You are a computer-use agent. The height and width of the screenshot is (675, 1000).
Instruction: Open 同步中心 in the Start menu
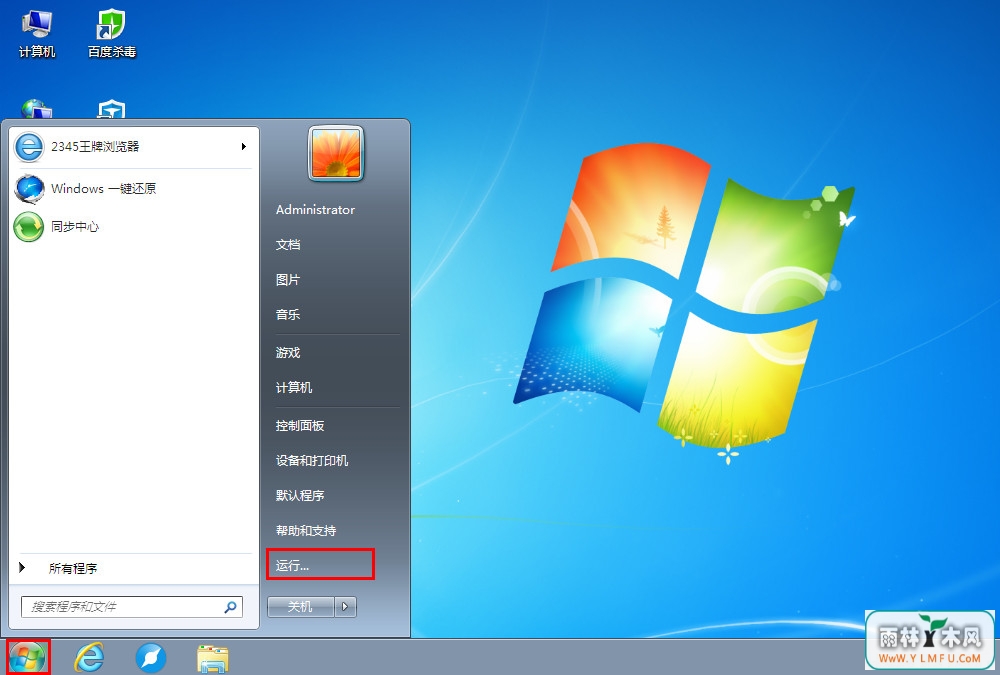coord(133,226)
